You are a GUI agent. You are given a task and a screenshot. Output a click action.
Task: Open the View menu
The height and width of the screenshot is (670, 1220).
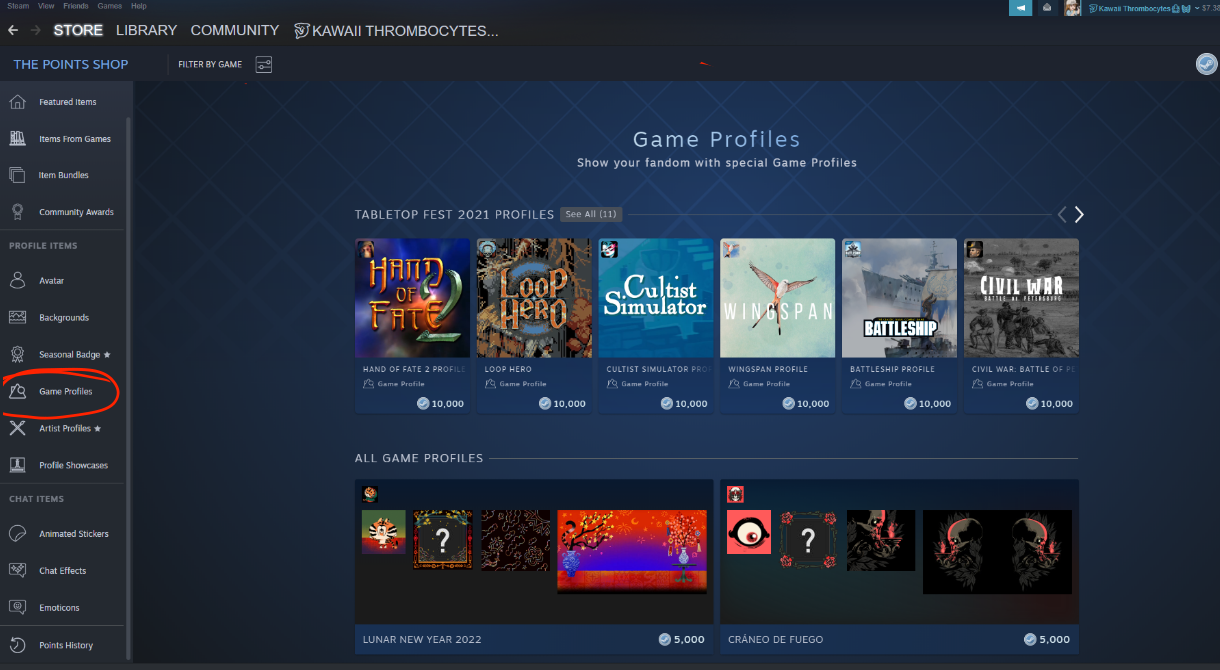[x=46, y=6]
